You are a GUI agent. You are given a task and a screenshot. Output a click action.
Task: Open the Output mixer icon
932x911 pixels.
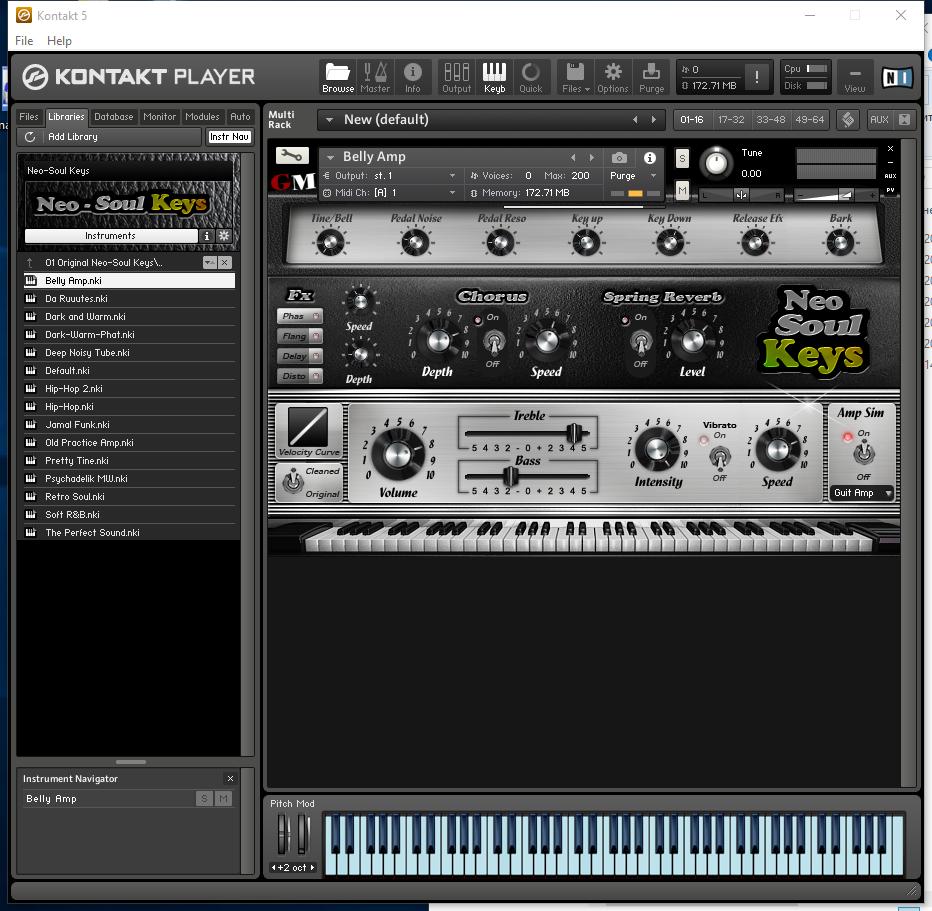click(456, 78)
